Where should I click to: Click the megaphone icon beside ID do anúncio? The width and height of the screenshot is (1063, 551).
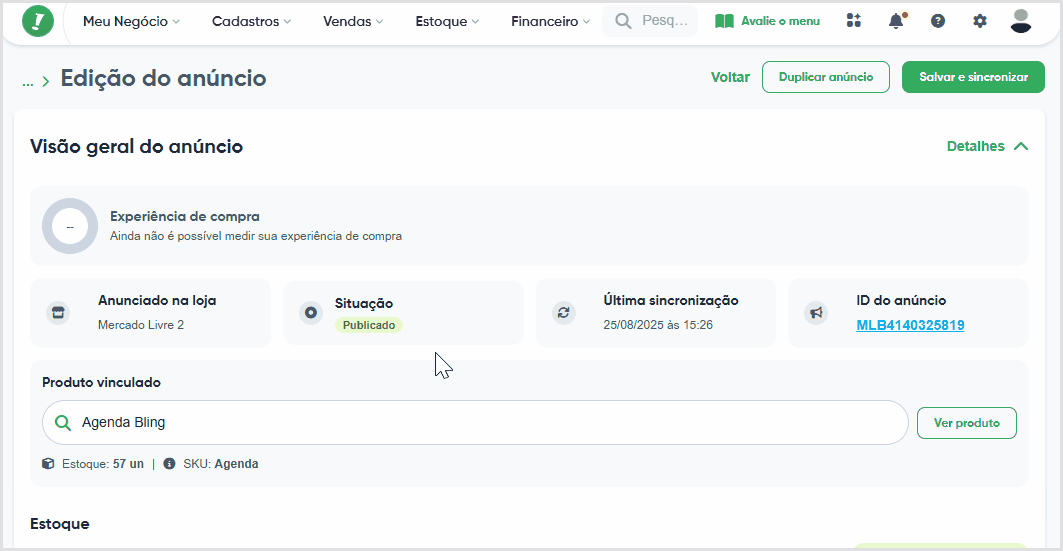tap(816, 312)
